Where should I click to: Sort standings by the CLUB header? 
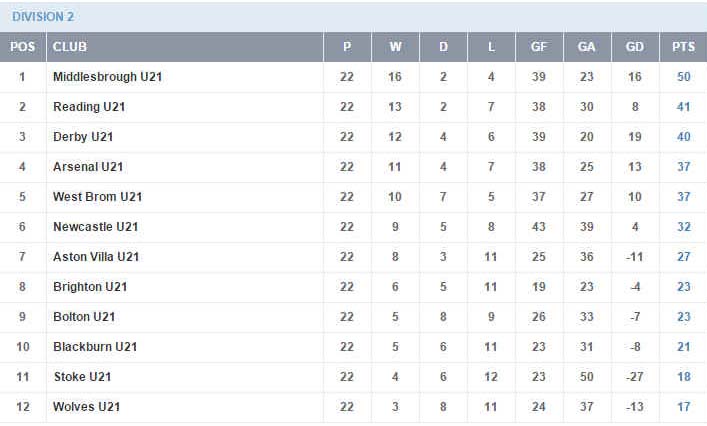(70, 47)
